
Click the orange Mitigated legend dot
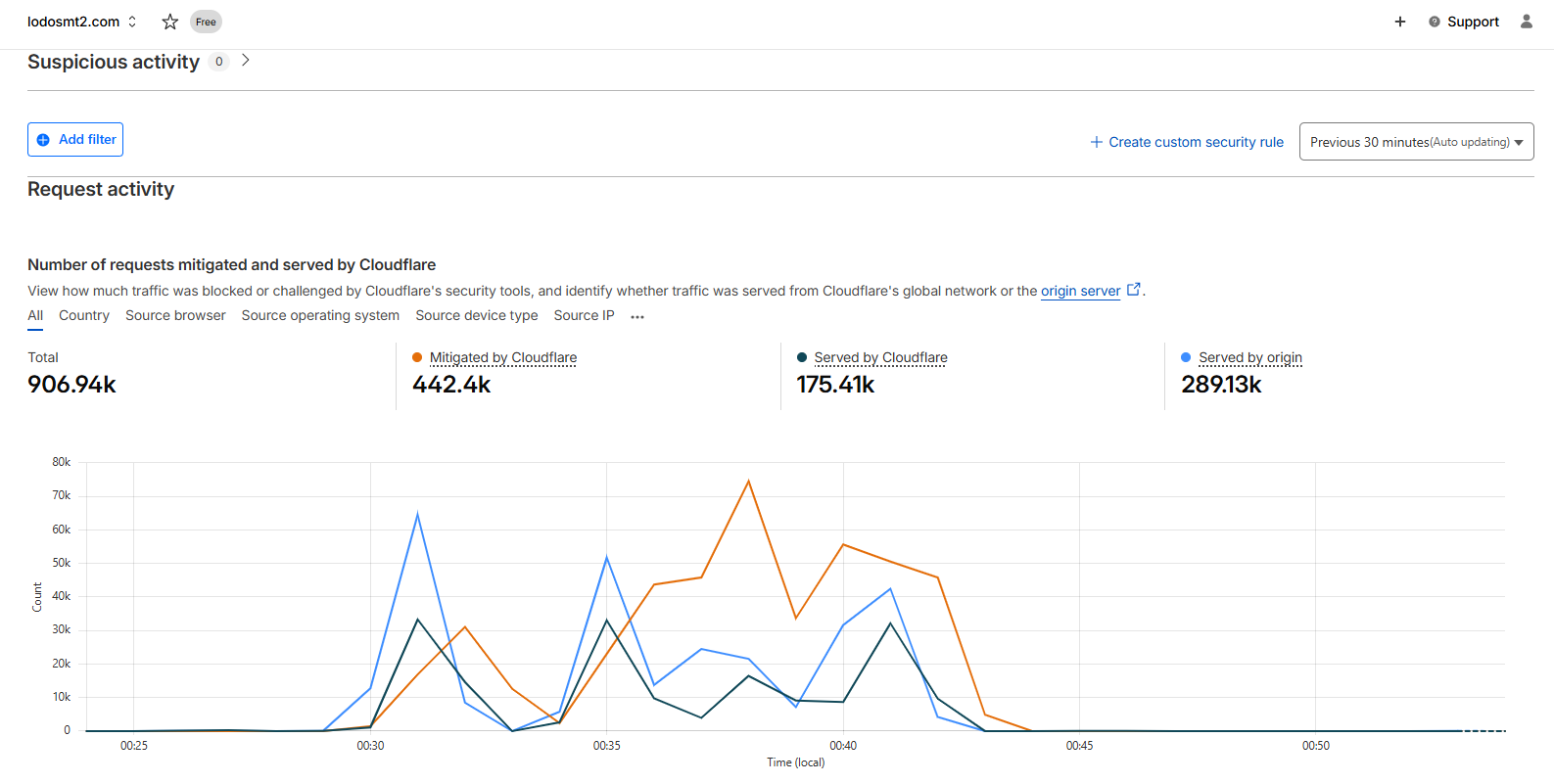pyautogui.click(x=417, y=357)
